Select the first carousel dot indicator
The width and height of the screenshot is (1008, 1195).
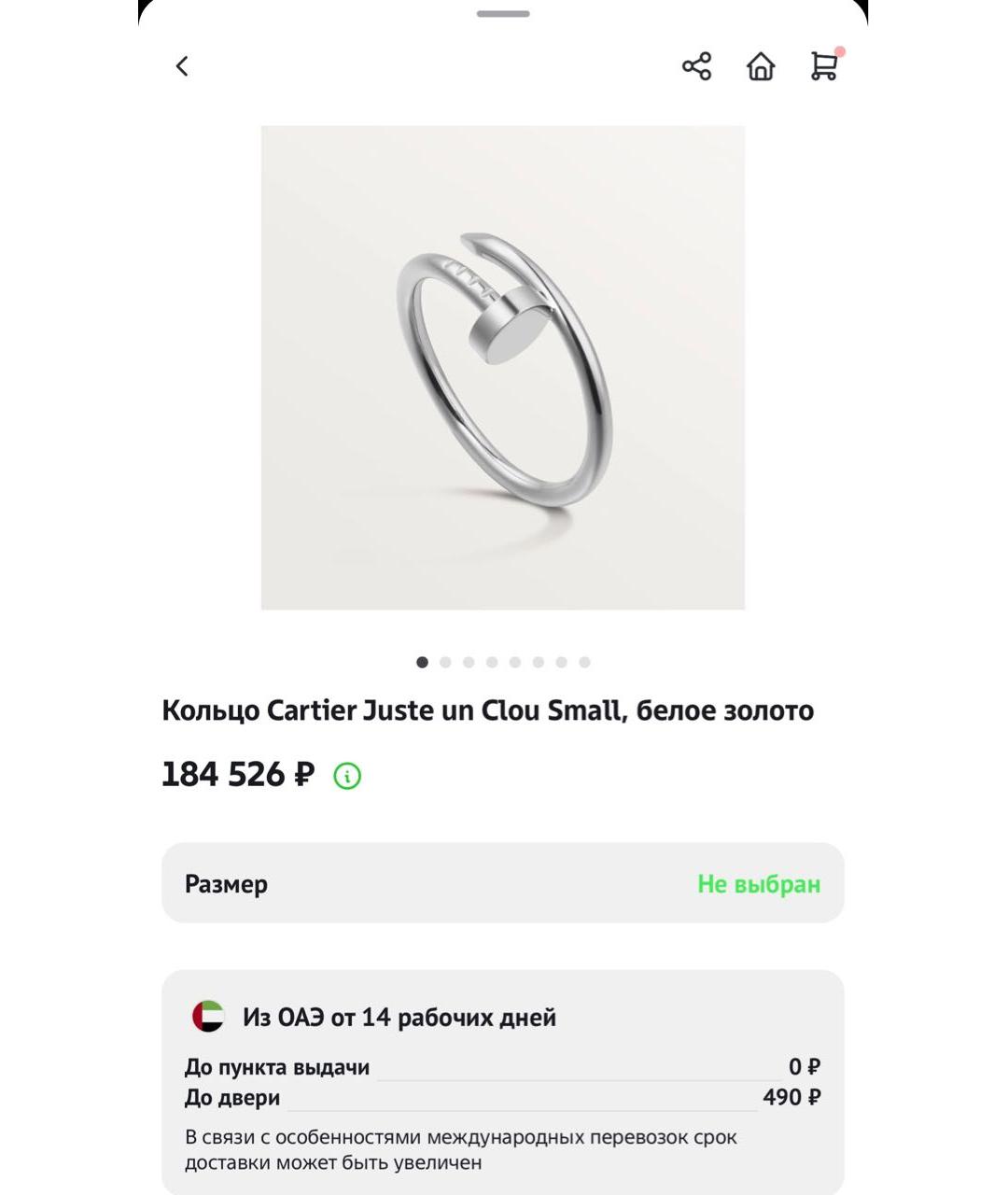coord(422,663)
